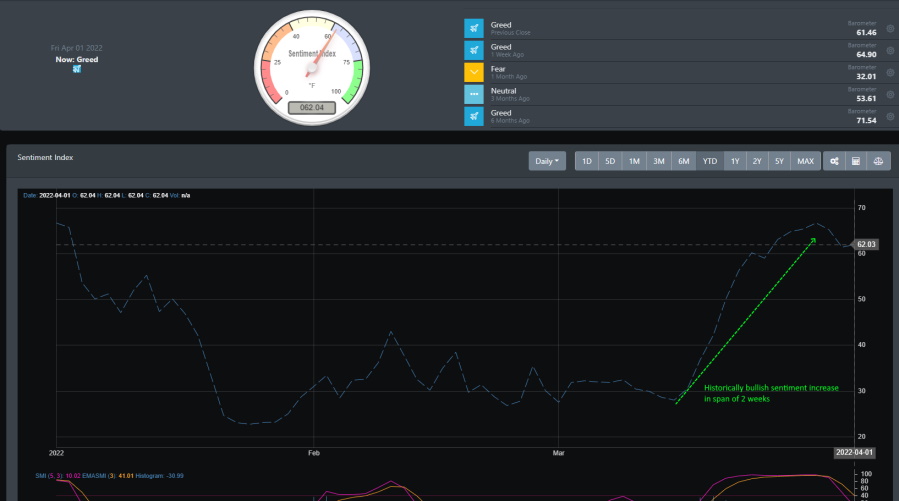This screenshot has width=899, height=501.
Task: Click the Fri Apr 01 2022 date text
Action: [77, 48]
